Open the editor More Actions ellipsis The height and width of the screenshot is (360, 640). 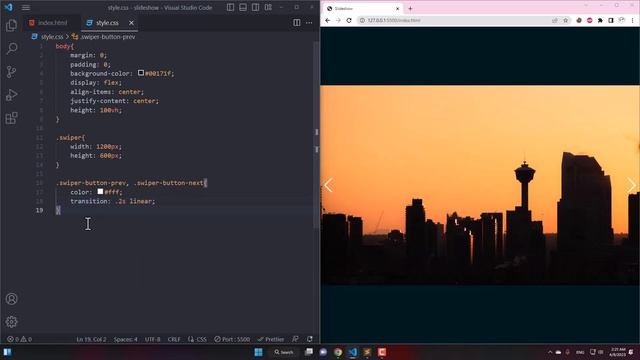(309, 23)
